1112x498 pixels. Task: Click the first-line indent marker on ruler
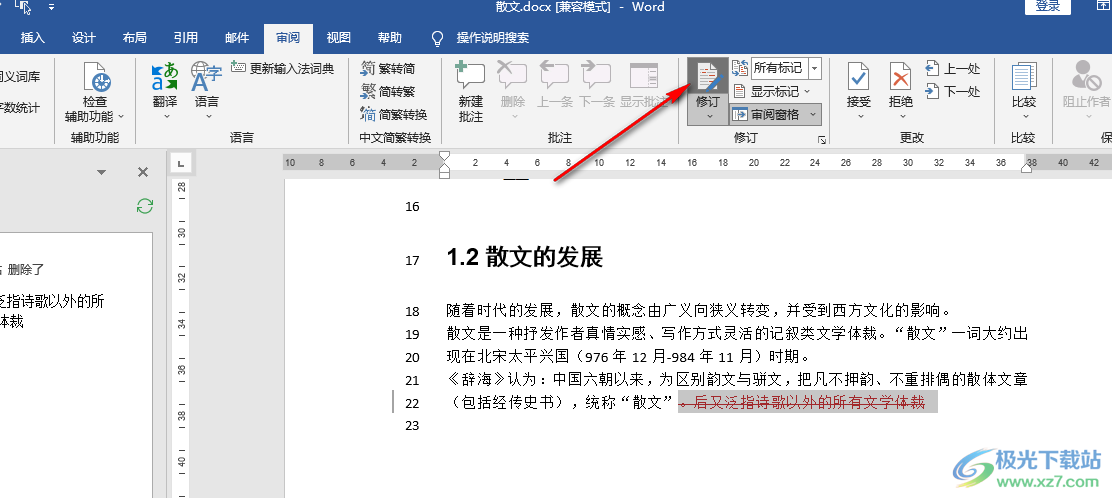click(x=445, y=155)
